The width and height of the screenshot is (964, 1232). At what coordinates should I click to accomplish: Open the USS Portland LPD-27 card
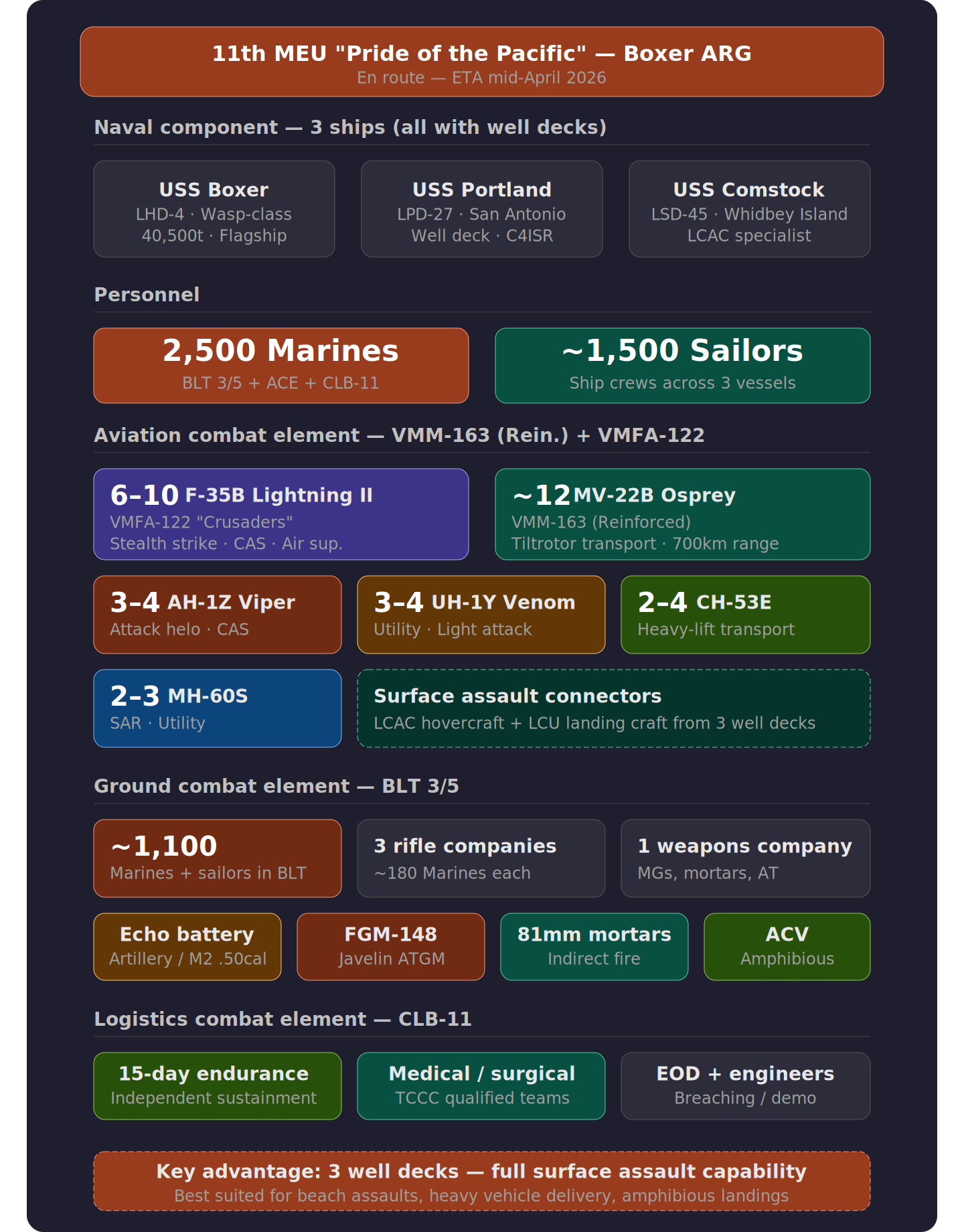click(482, 209)
